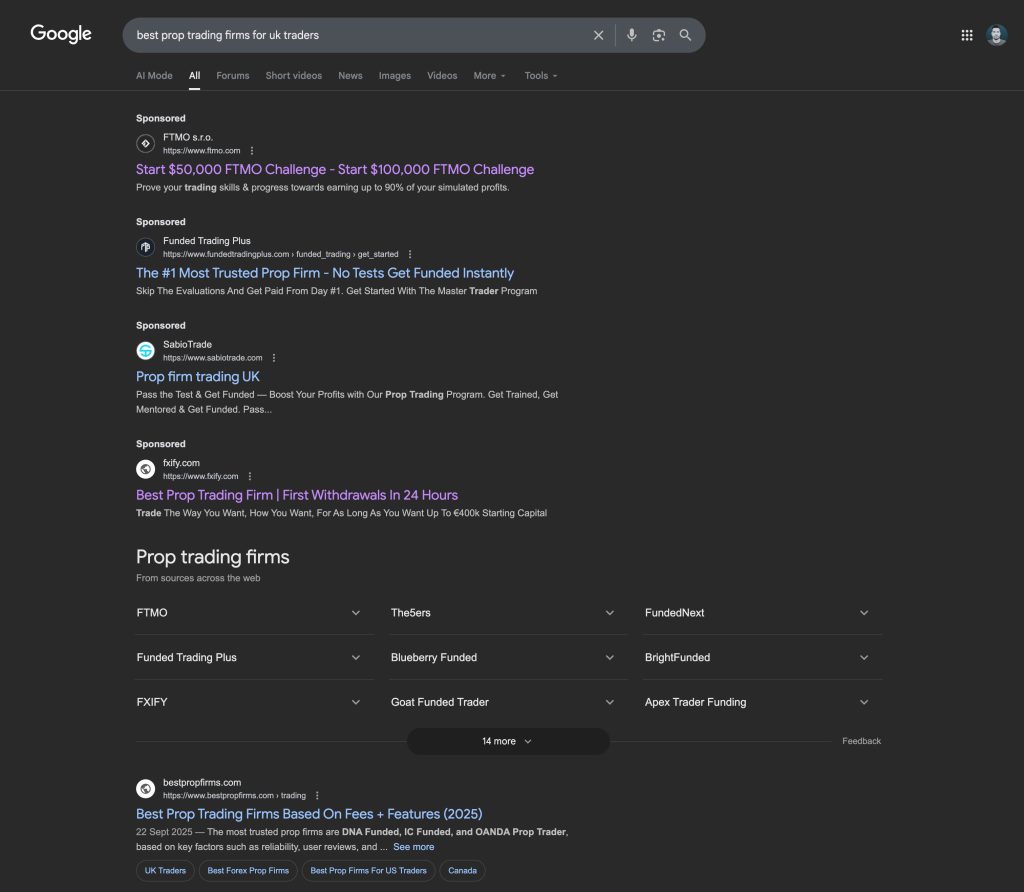Open the More search filters dropdown
The width and height of the screenshot is (1024, 892).
pyautogui.click(x=489, y=76)
